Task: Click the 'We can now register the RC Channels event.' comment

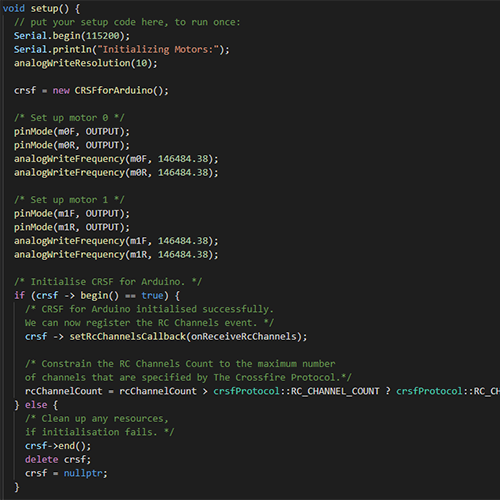Action: click(149, 323)
